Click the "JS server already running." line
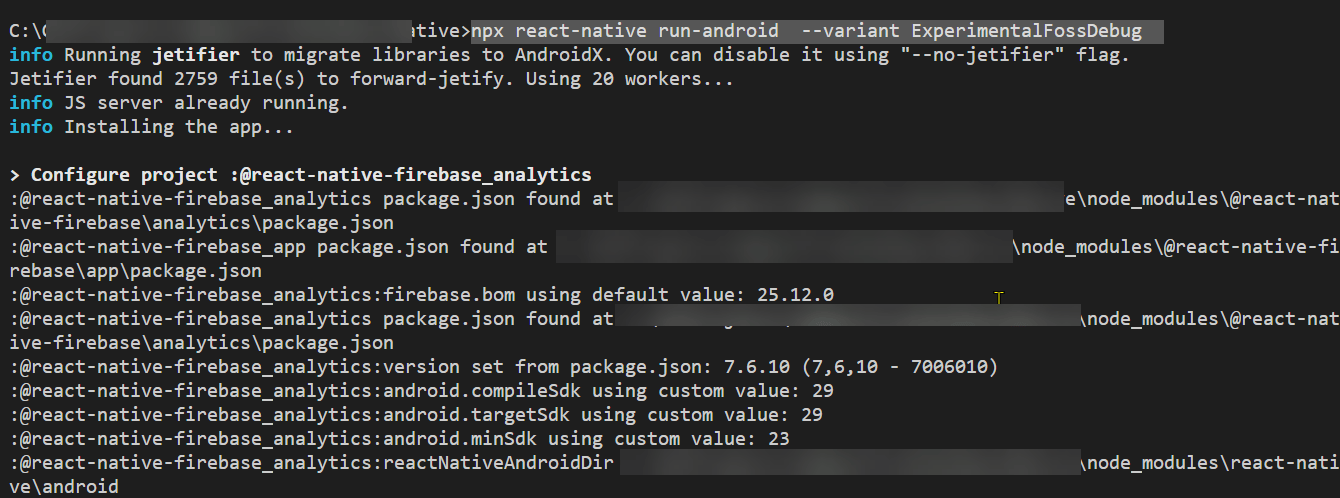Viewport: 1340px width, 498px height. [179, 103]
